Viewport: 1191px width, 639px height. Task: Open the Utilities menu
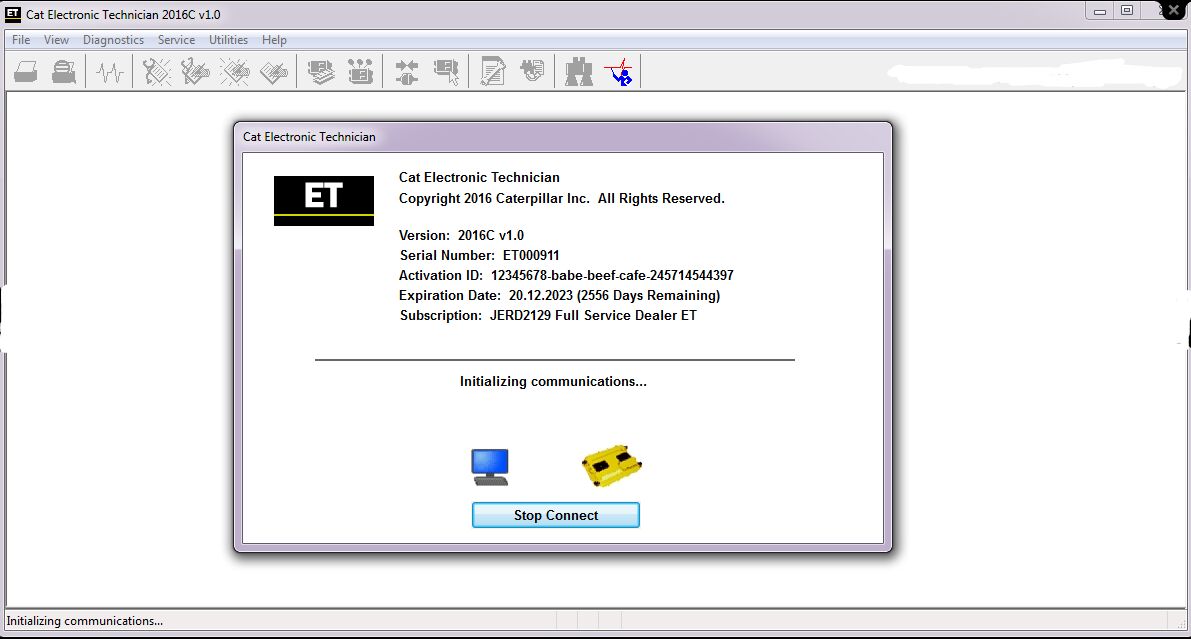point(229,40)
